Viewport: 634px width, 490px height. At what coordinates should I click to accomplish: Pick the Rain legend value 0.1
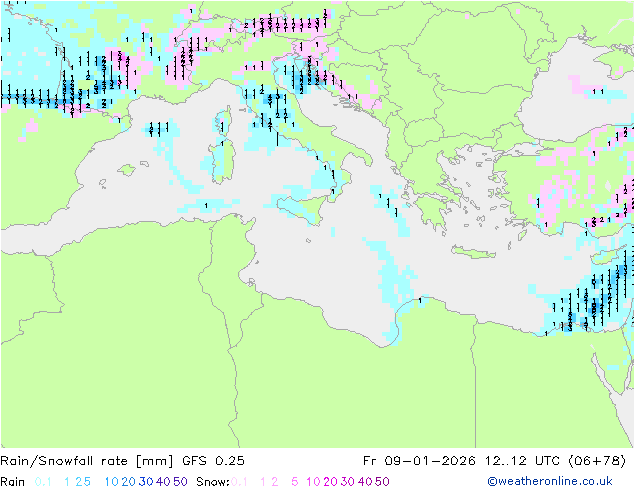(43, 482)
